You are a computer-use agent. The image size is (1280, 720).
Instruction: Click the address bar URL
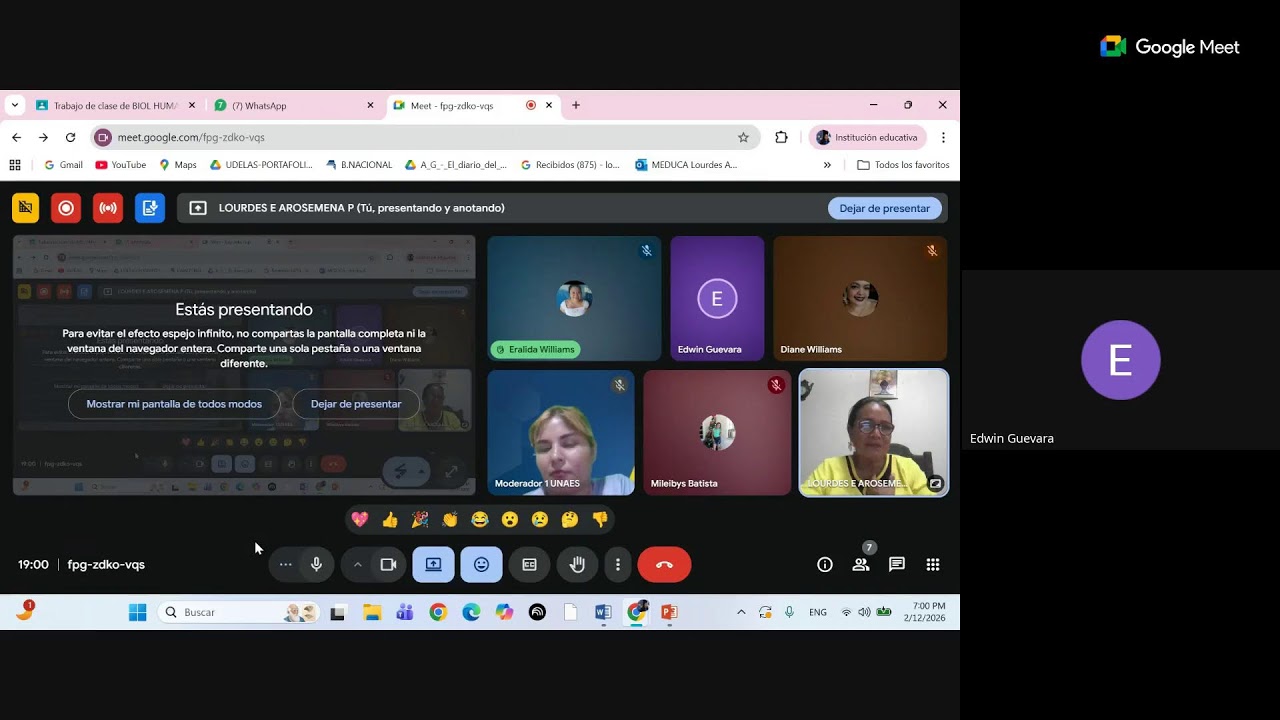coord(191,137)
